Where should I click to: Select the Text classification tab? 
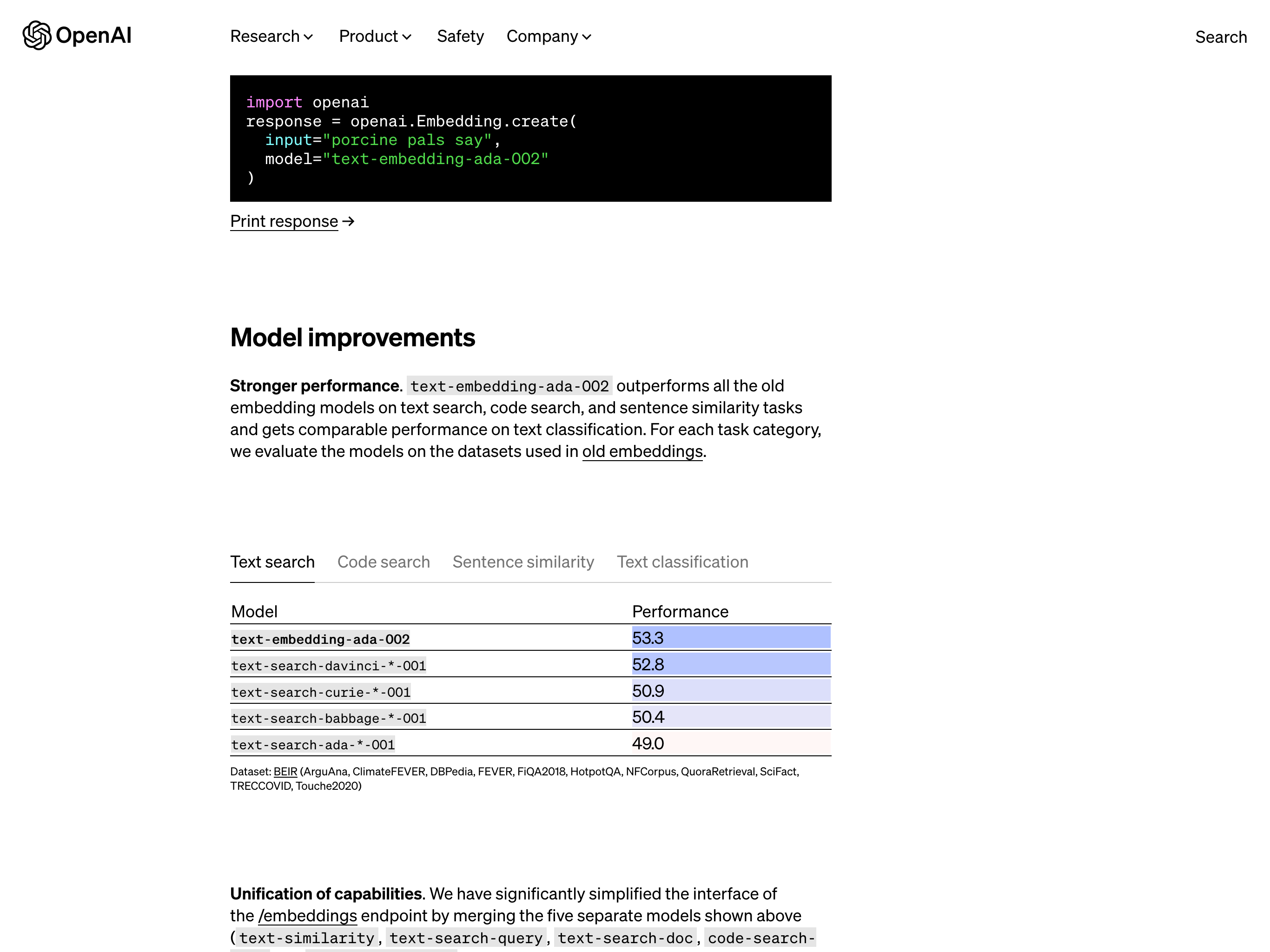pyautogui.click(x=682, y=562)
